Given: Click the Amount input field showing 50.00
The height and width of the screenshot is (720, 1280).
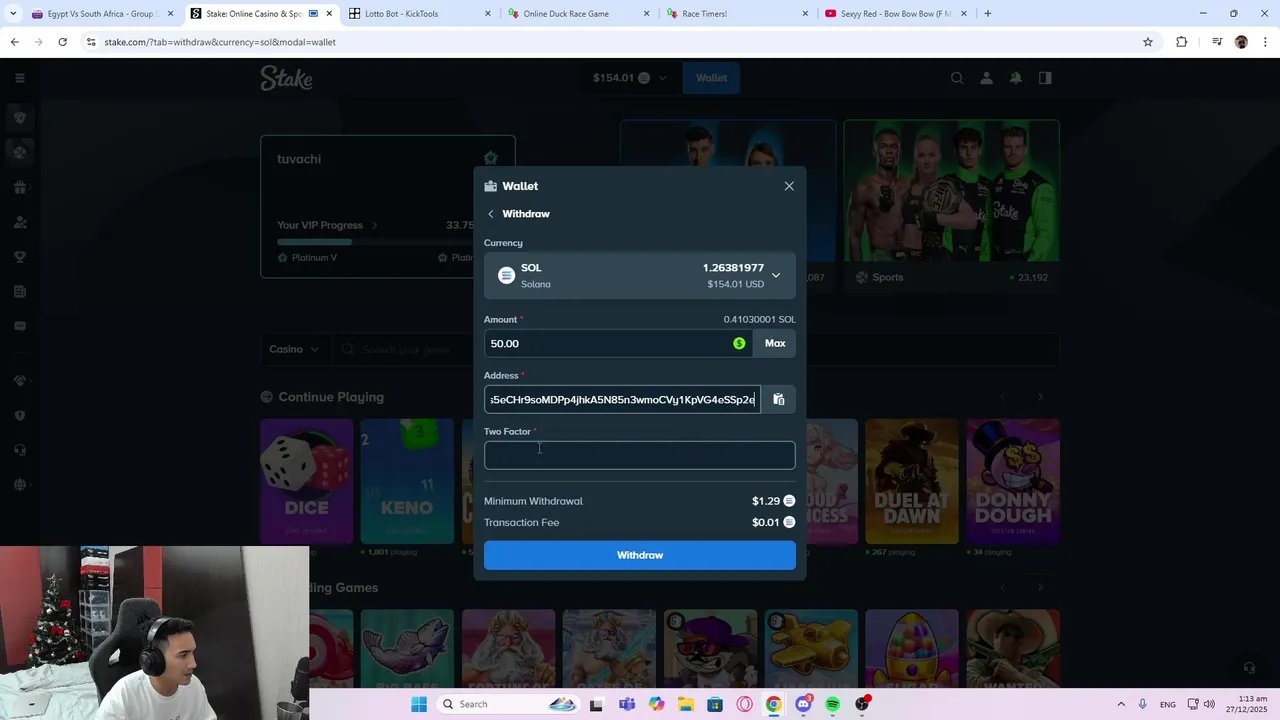Looking at the screenshot, I should (x=618, y=343).
